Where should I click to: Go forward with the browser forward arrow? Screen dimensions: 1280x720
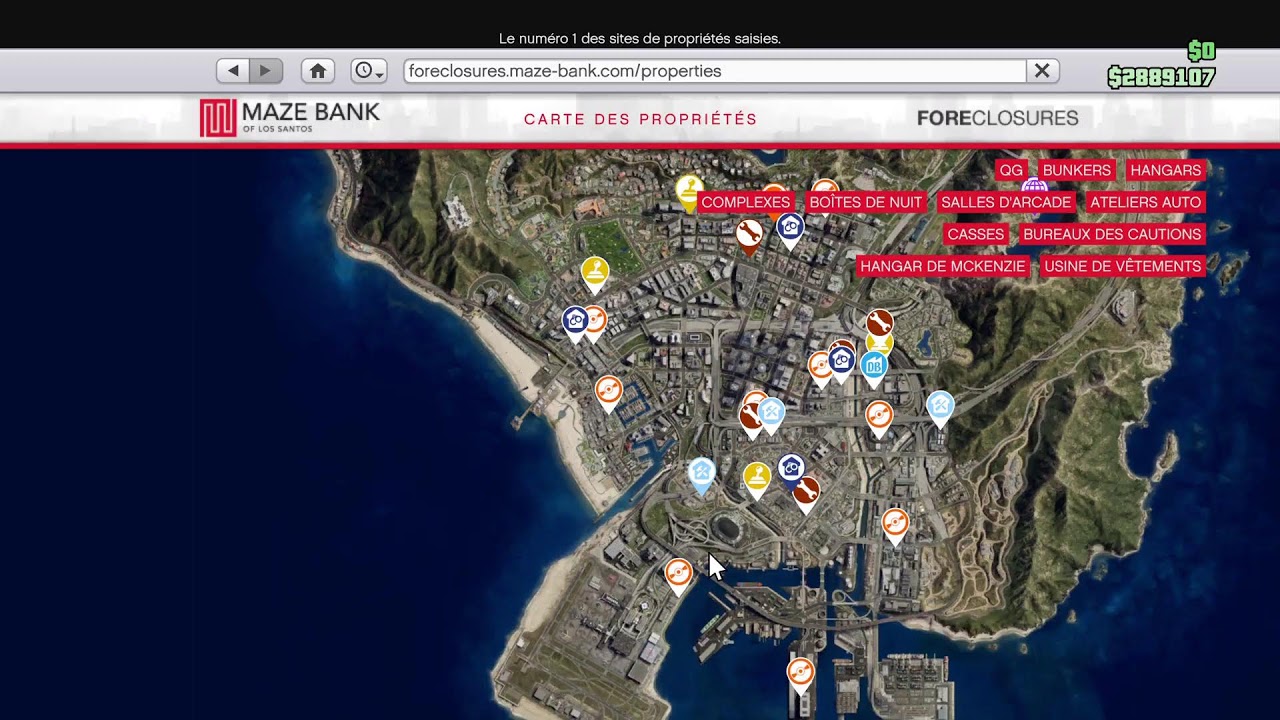point(266,71)
